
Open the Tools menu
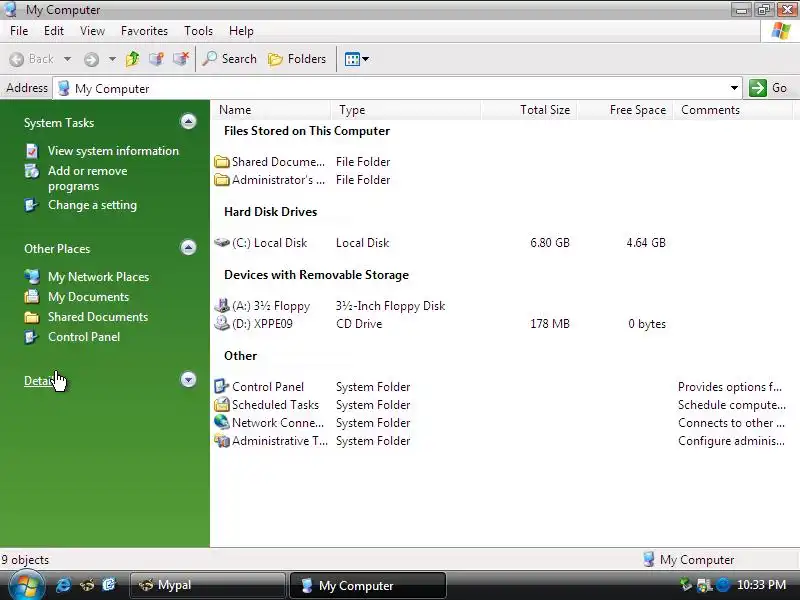198,31
